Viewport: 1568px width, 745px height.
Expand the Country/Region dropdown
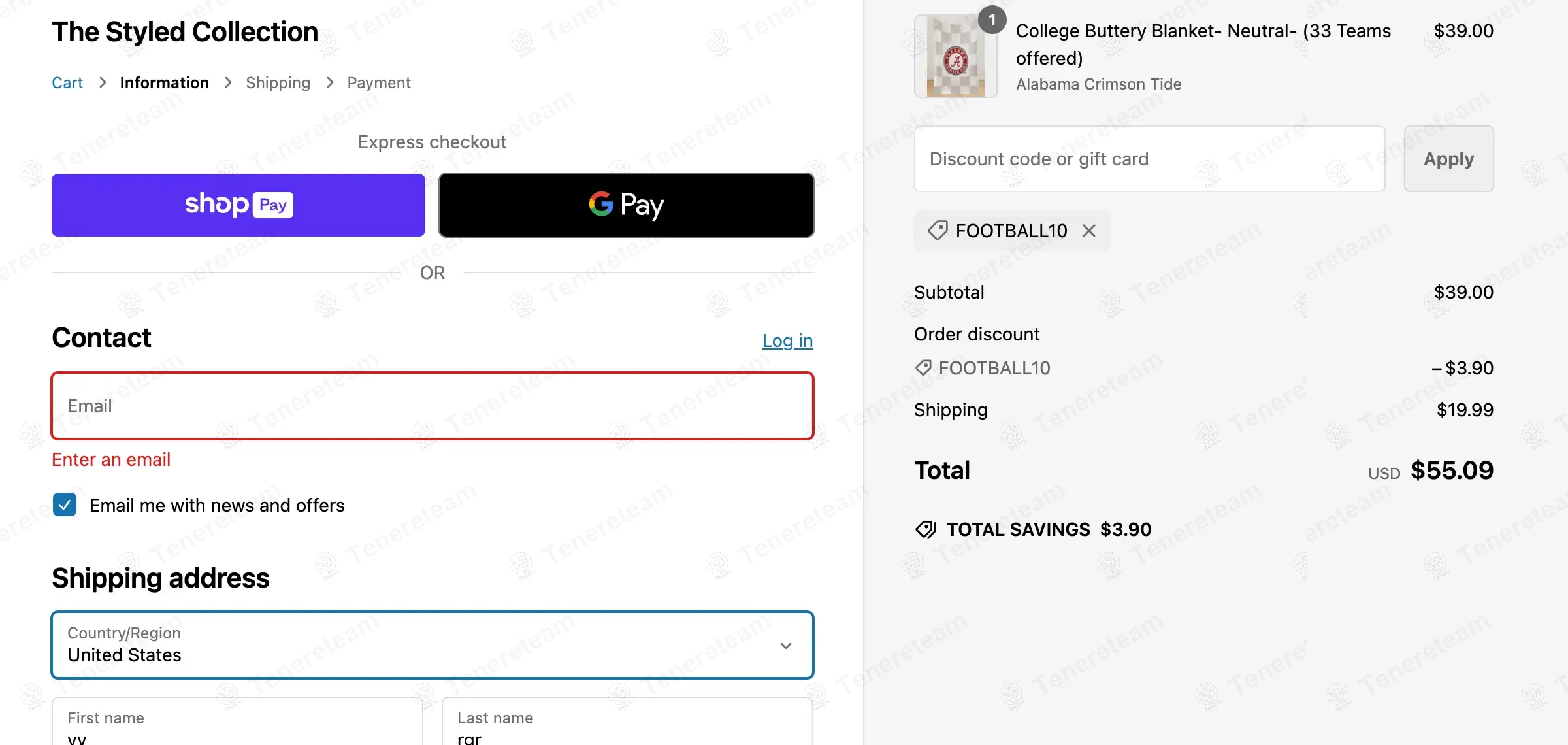(431, 645)
